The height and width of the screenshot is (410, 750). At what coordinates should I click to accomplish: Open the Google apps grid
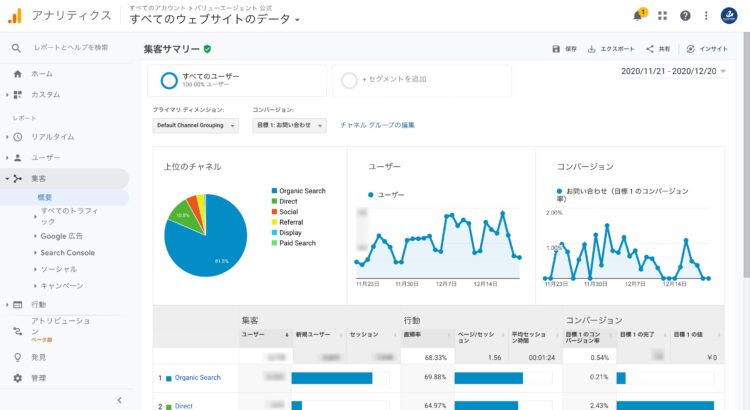(x=662, y=16)
